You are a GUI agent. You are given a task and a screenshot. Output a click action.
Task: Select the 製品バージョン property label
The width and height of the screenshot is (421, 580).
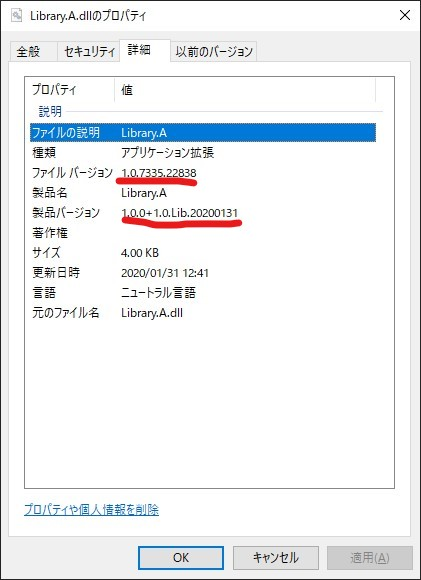pyautogui.click(x=66, y=213)
